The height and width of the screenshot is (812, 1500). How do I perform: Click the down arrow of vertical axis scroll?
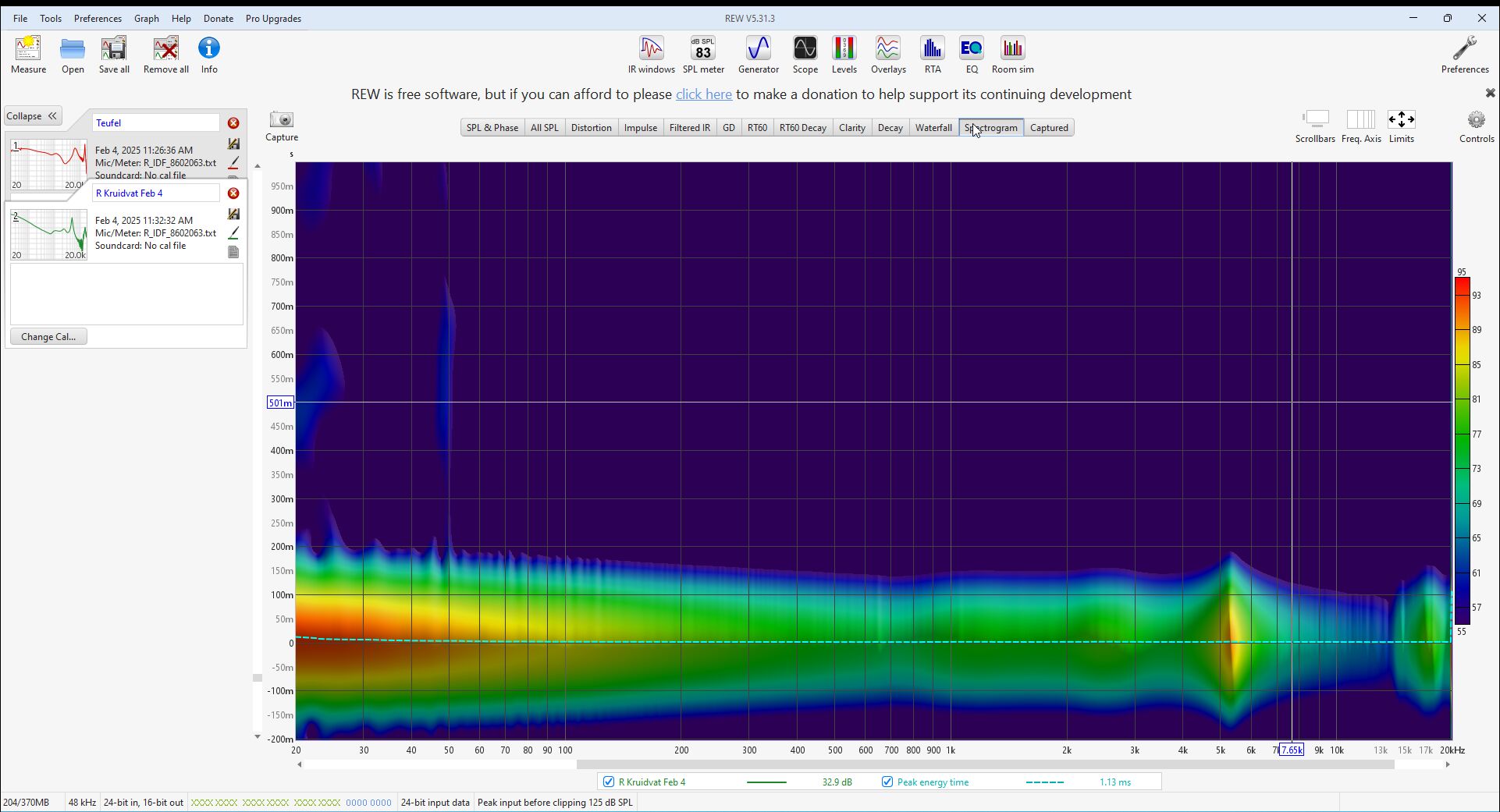pyautogui.click(x=258, y=736)
